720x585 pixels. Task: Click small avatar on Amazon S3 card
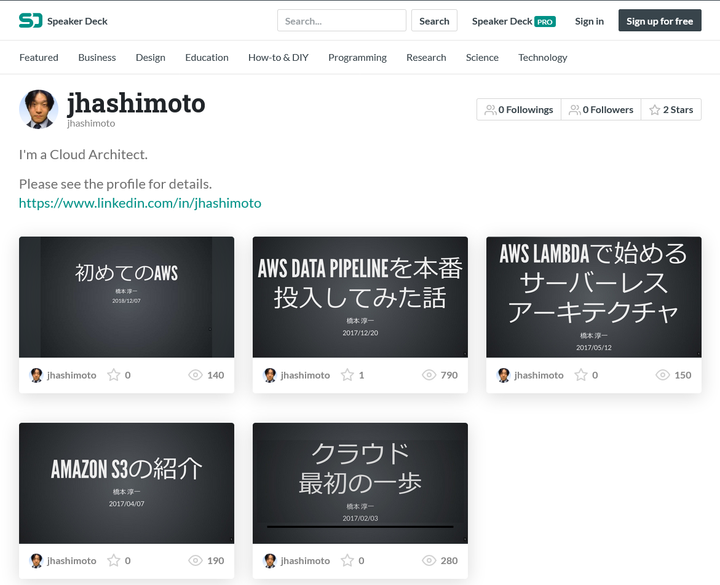point(36,561)
